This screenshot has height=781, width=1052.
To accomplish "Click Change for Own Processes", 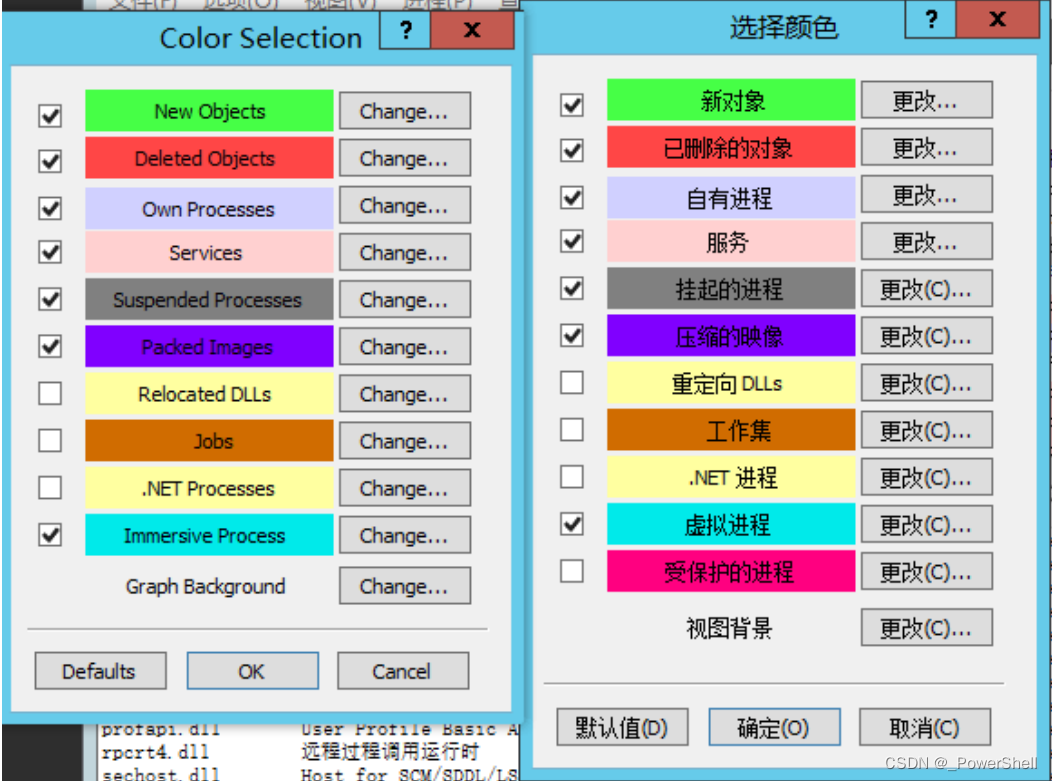I will (405, 205).
